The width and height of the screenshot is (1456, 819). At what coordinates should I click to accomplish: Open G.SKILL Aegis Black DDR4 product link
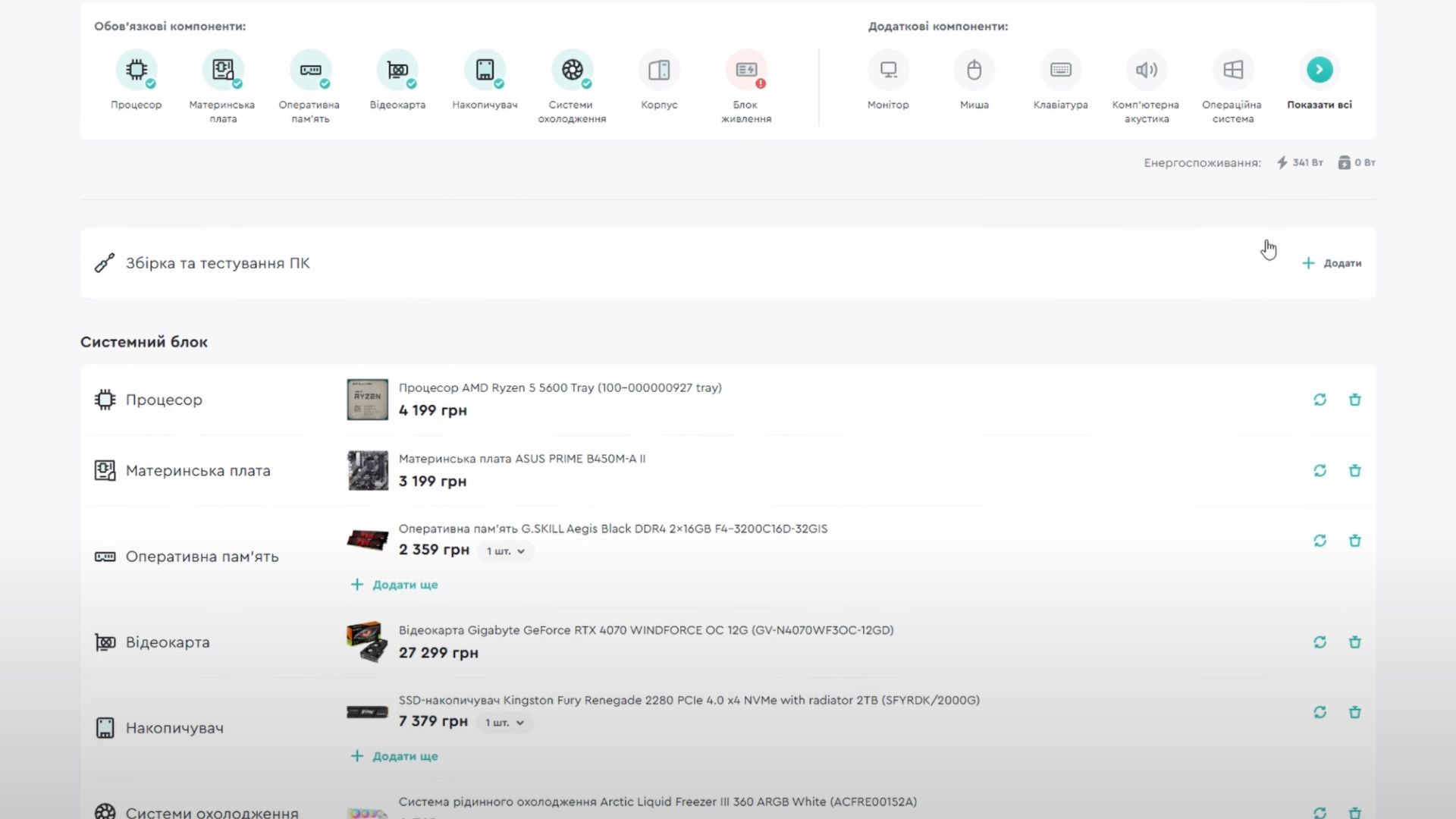coord(613,529)
